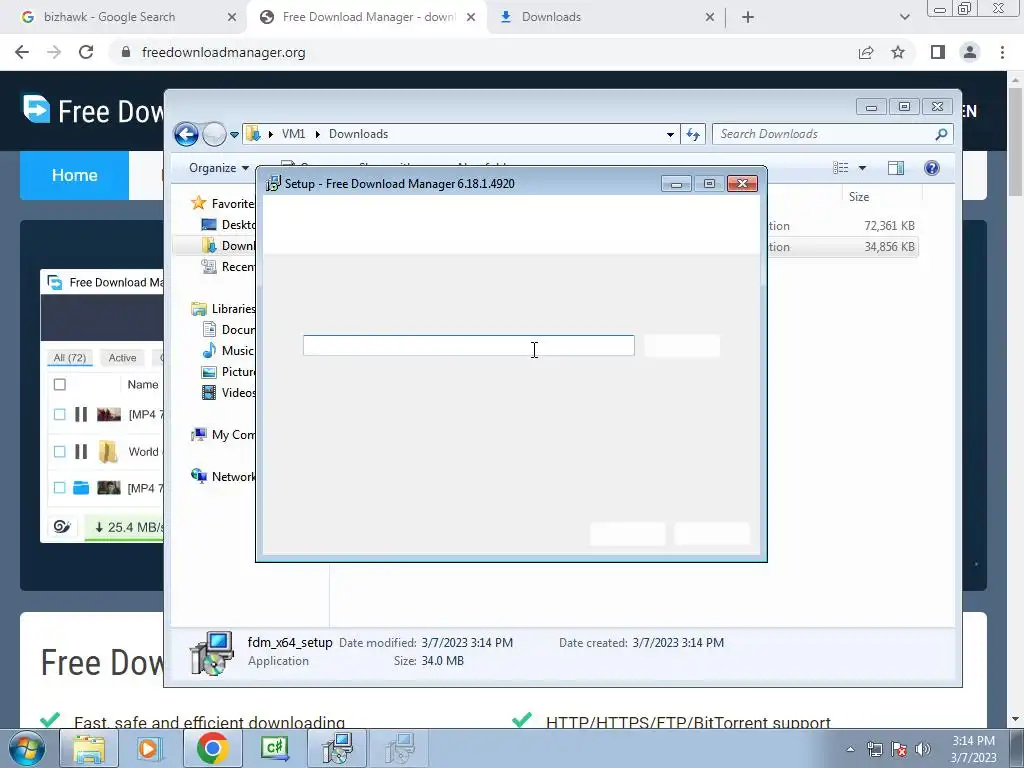Click the share page icon in Chrome
Image resolution: width=1024 pixels, height=768 pixels.
click(866, 52)
